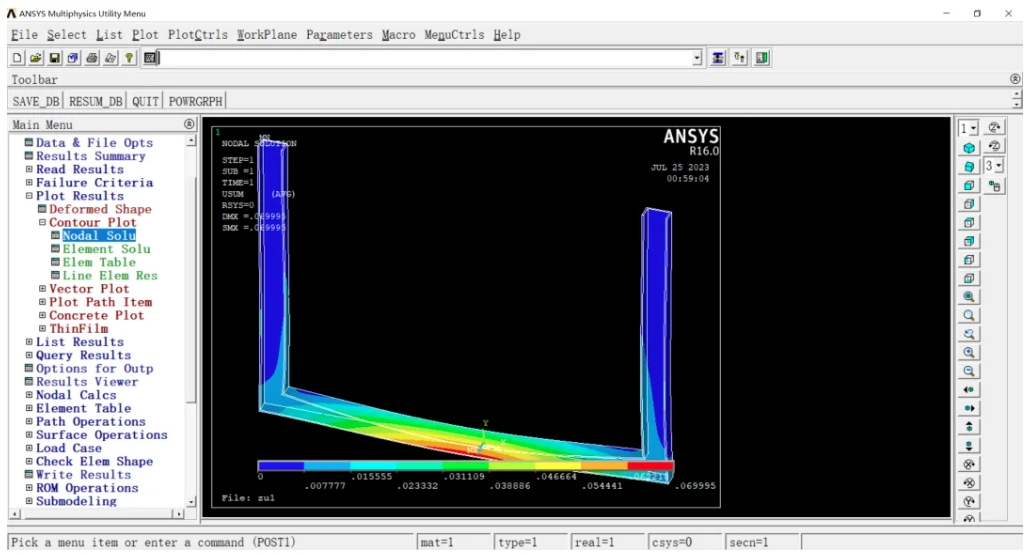Collapse the Main Menu panel header button
Screen dimensions: 1028x555
[x=189, y=124]
